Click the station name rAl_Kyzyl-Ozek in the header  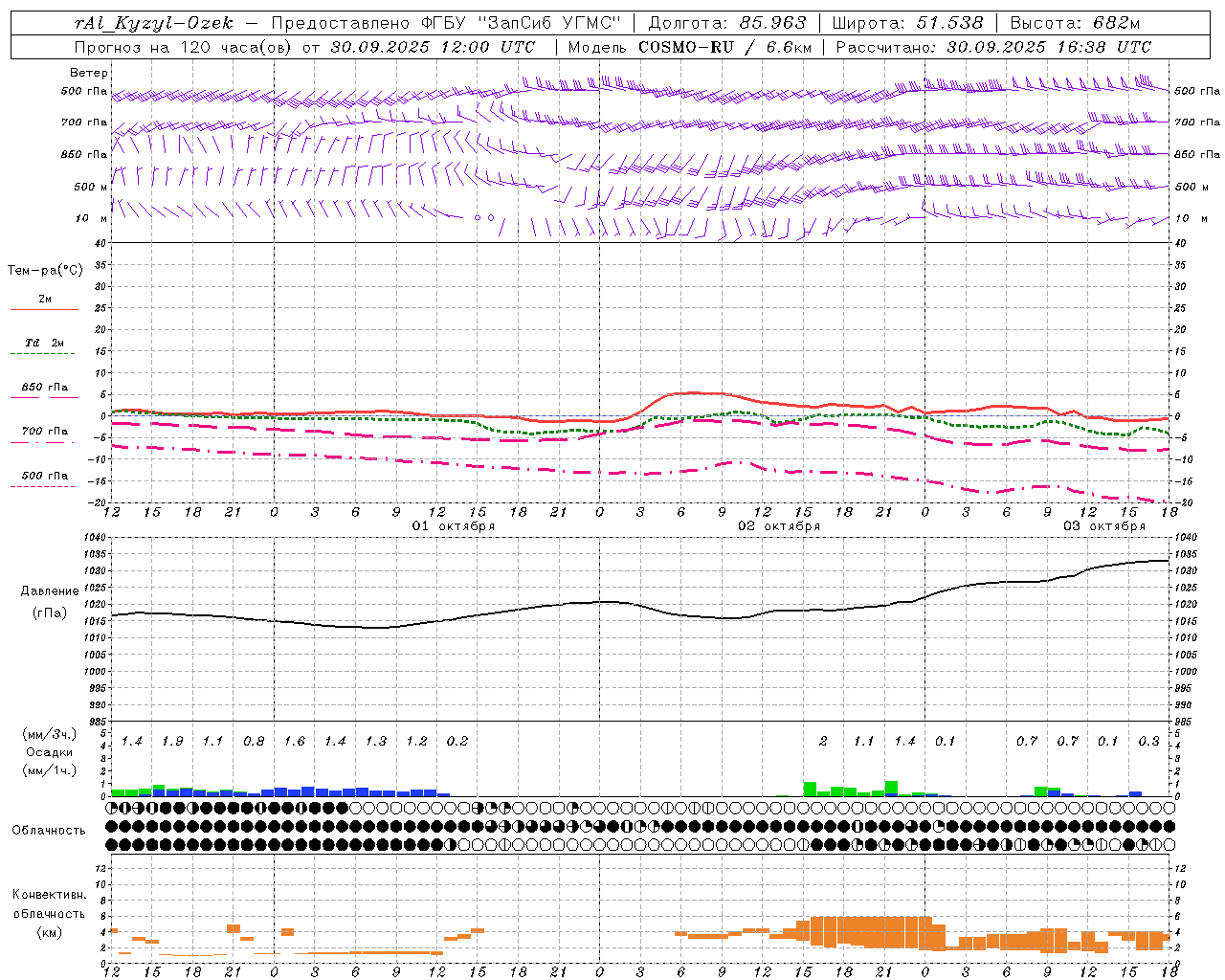154,23
